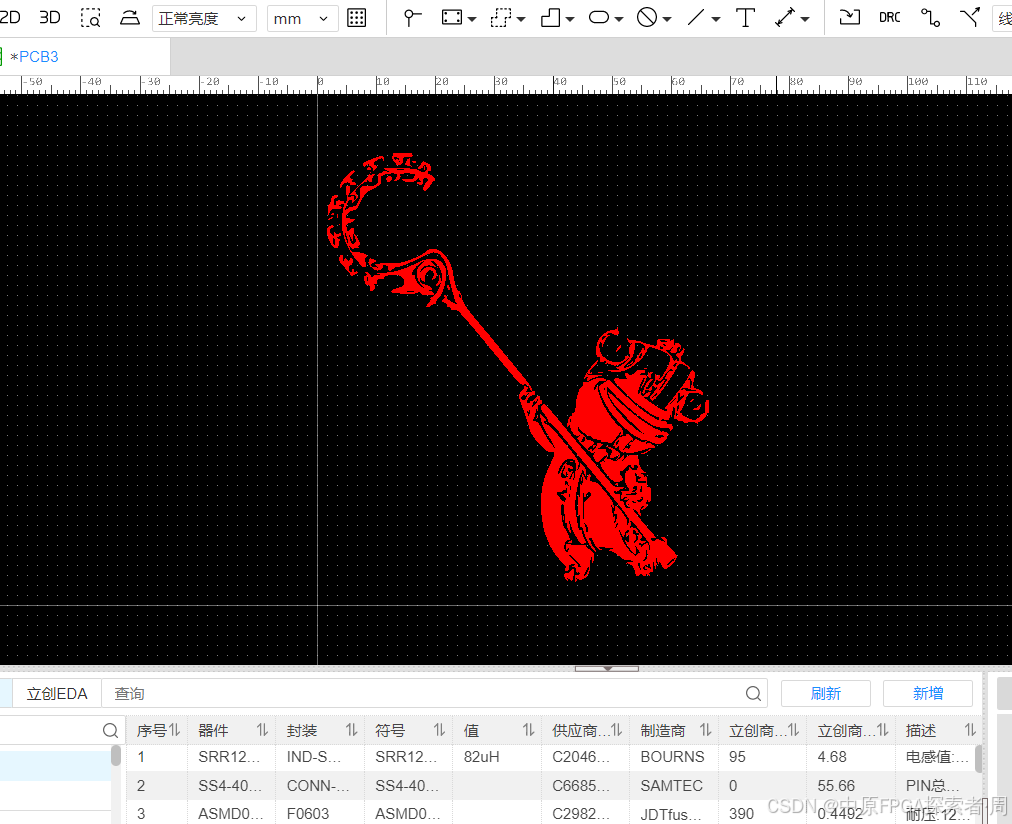The image size is (1012, 824).
Task: Select the dashed region fill tool
Action: click(x=500, y=17)
